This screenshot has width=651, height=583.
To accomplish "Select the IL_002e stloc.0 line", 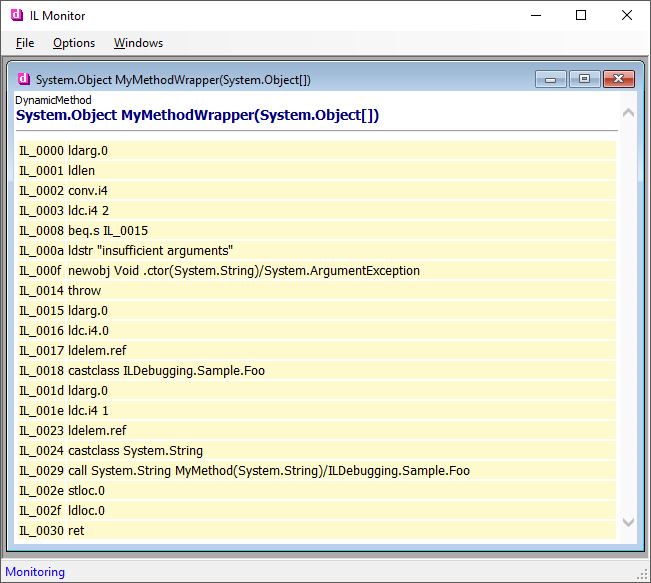I will [317, 490].
